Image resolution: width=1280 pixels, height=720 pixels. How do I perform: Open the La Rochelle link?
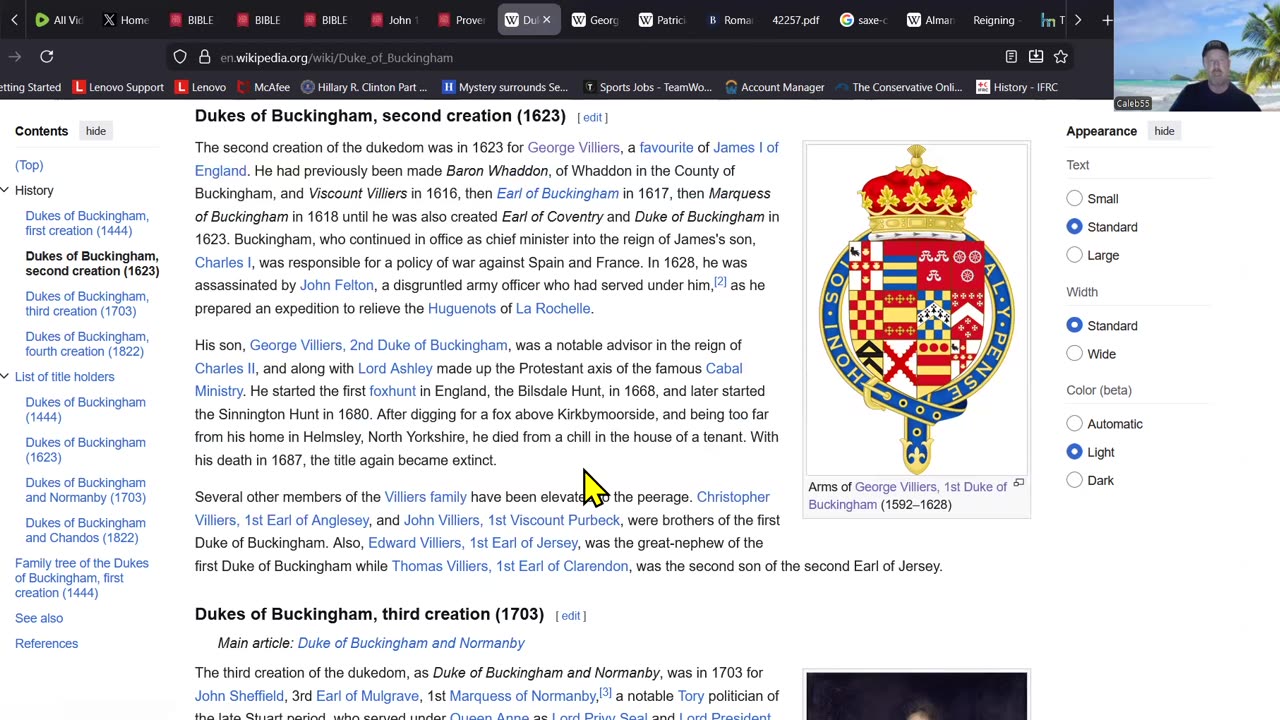(553, 309)
